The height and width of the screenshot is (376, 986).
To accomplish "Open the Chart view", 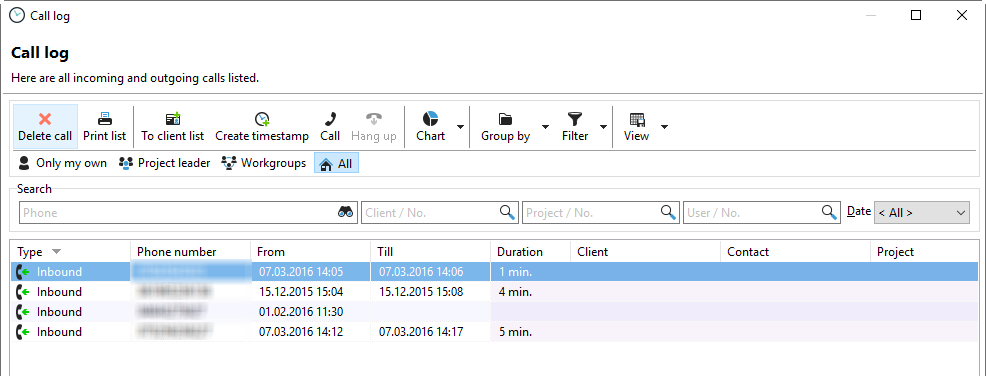I will (430, 126).
